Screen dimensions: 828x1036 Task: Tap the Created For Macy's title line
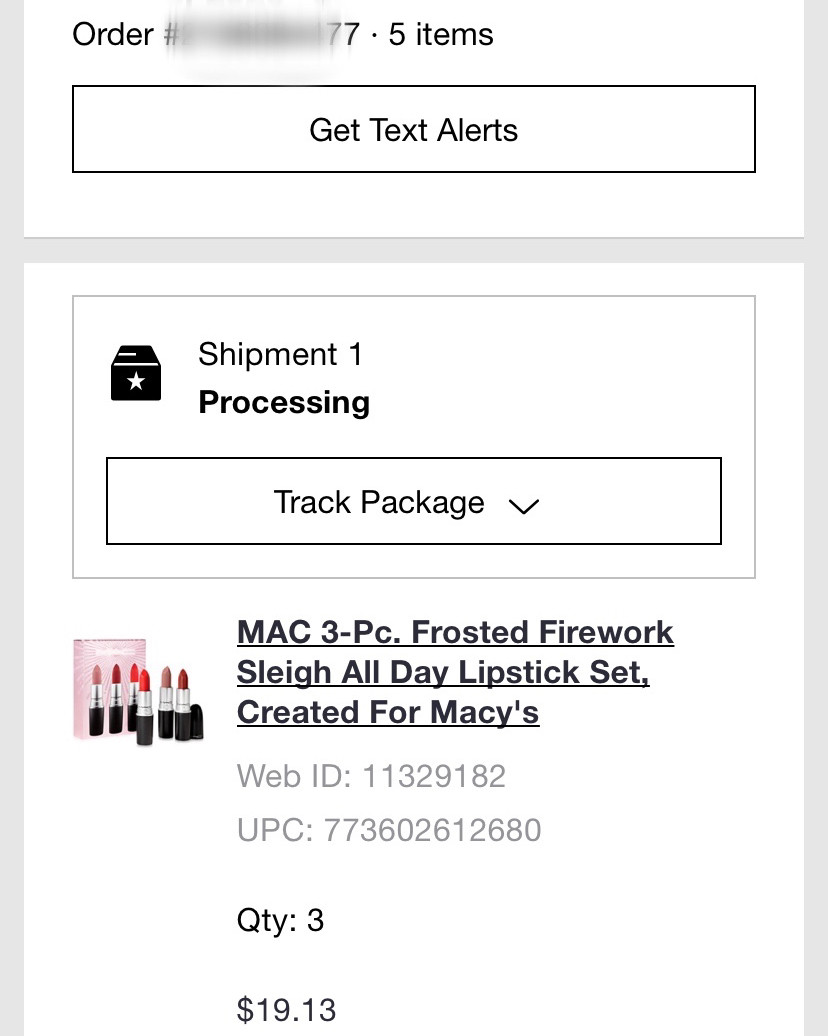pyautogui.click(x=388, y=713)
